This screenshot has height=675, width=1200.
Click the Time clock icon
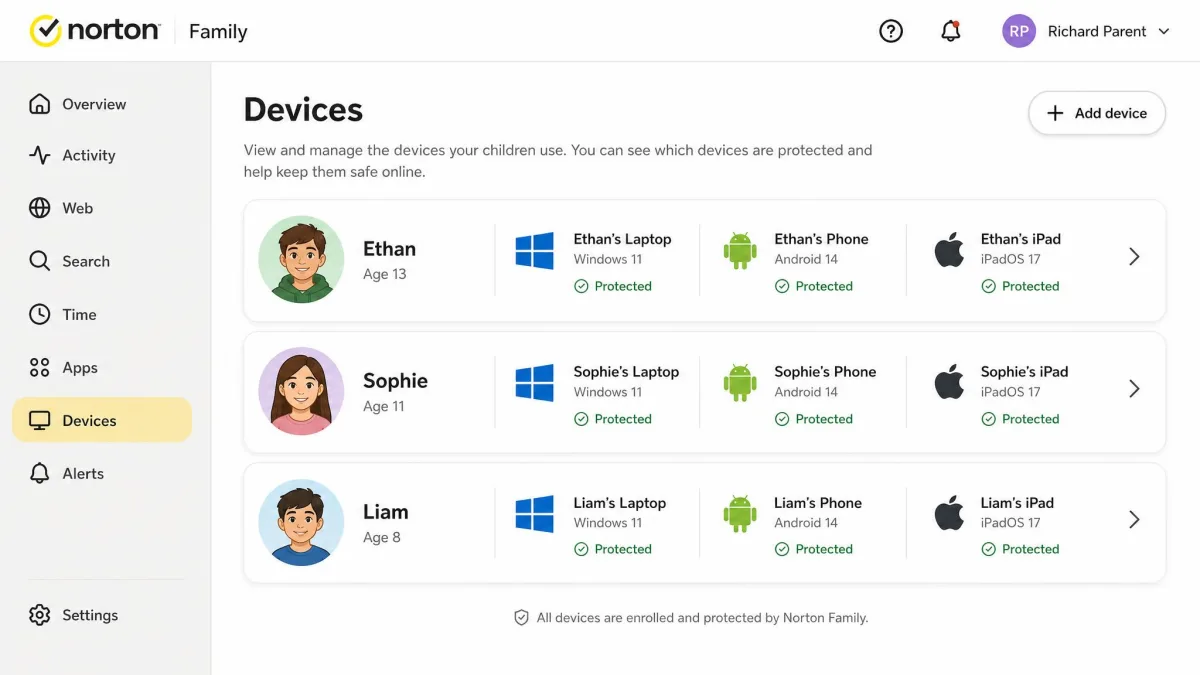(39, 314)
